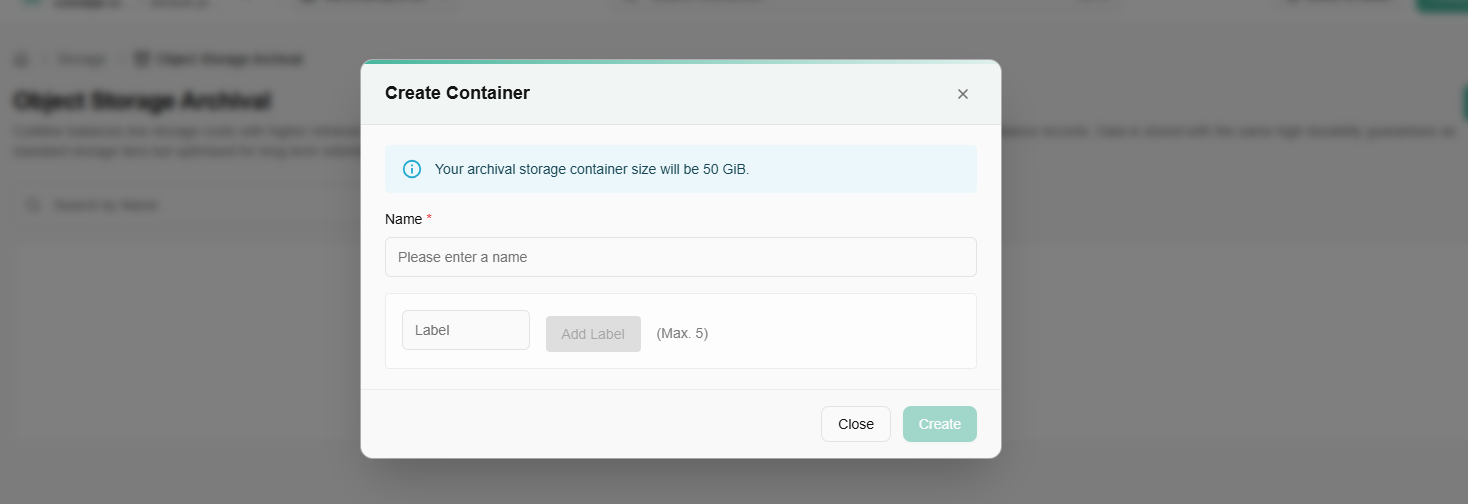
Task: Click into the Label text box
Action: [465, 330]
